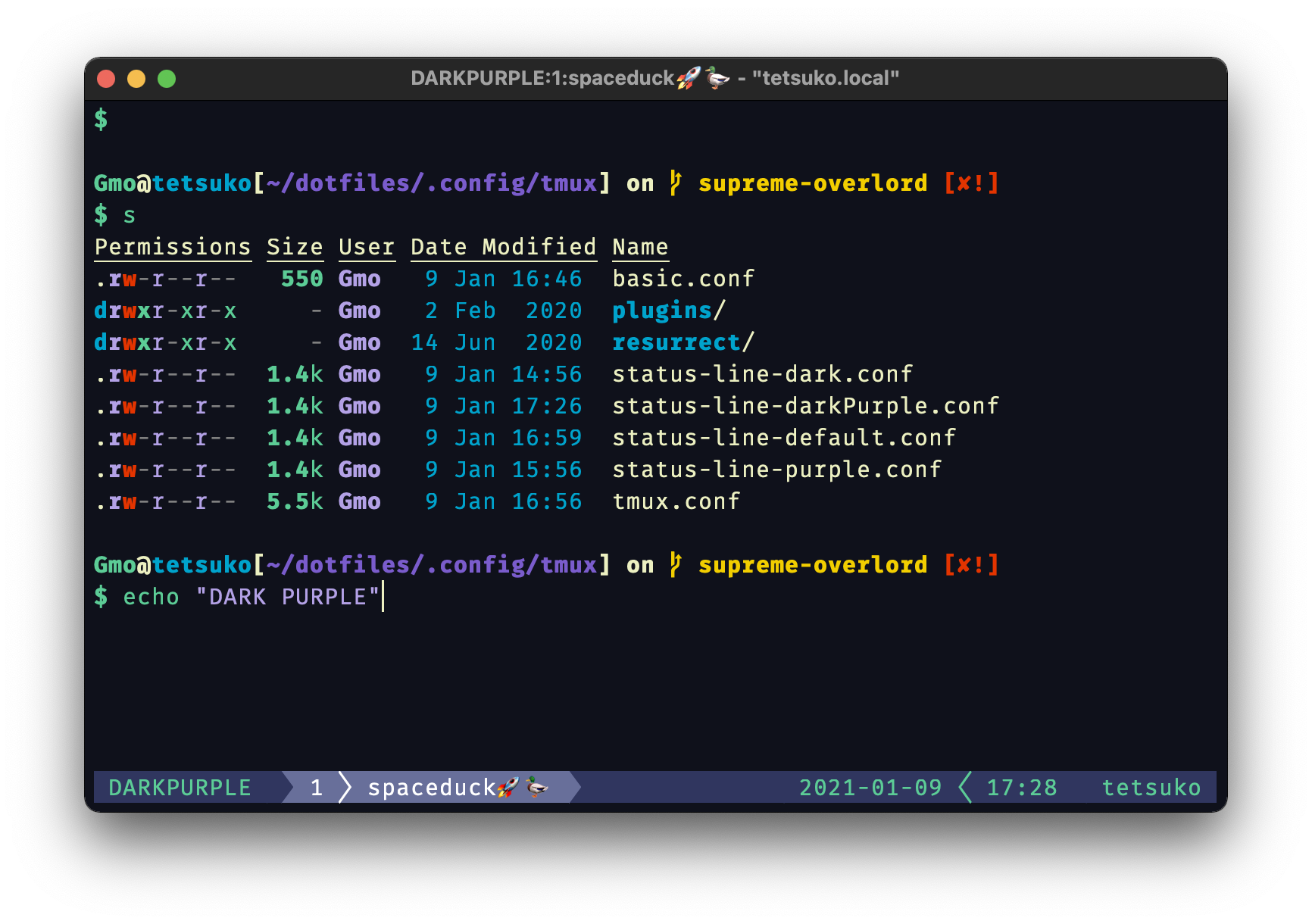Click the Gmo user in the basic.conf row
Image resolution: width=1312 pixels, height=924 pixels.
tap(359, 279)
